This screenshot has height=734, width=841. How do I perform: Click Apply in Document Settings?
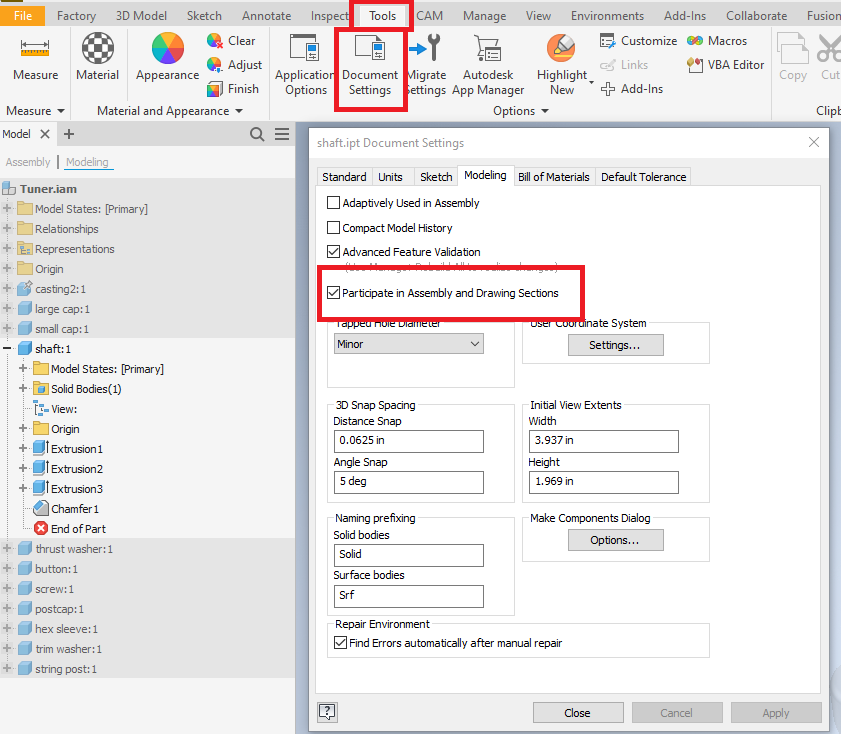point(776,713)
